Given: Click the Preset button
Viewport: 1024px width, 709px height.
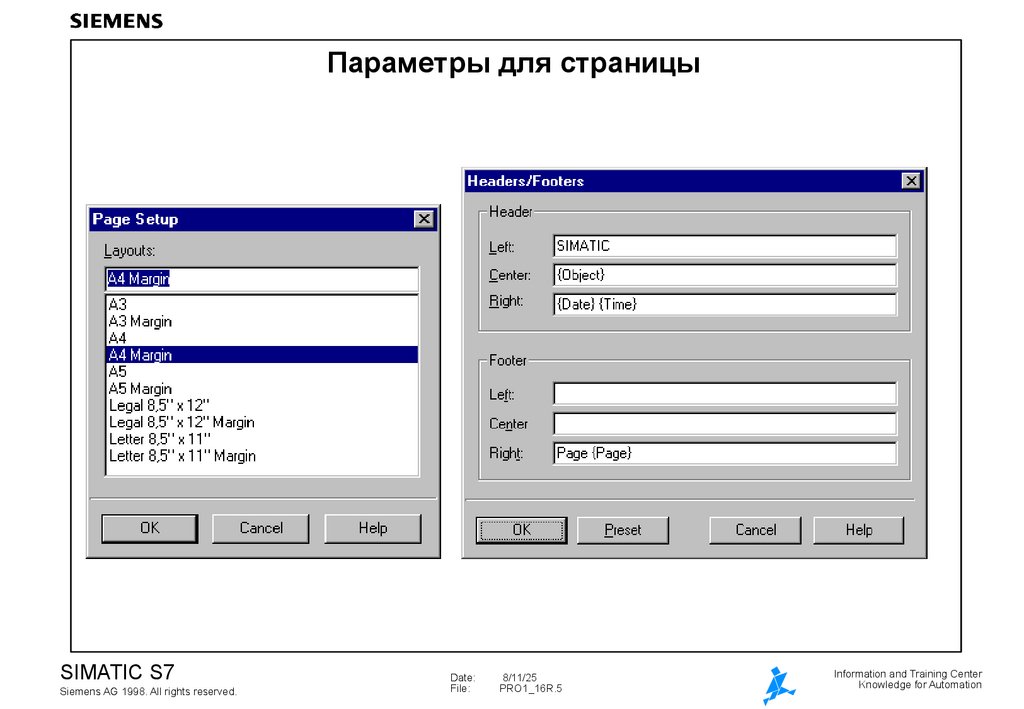Looking at the screenshot, I should [x=623, y=530].
